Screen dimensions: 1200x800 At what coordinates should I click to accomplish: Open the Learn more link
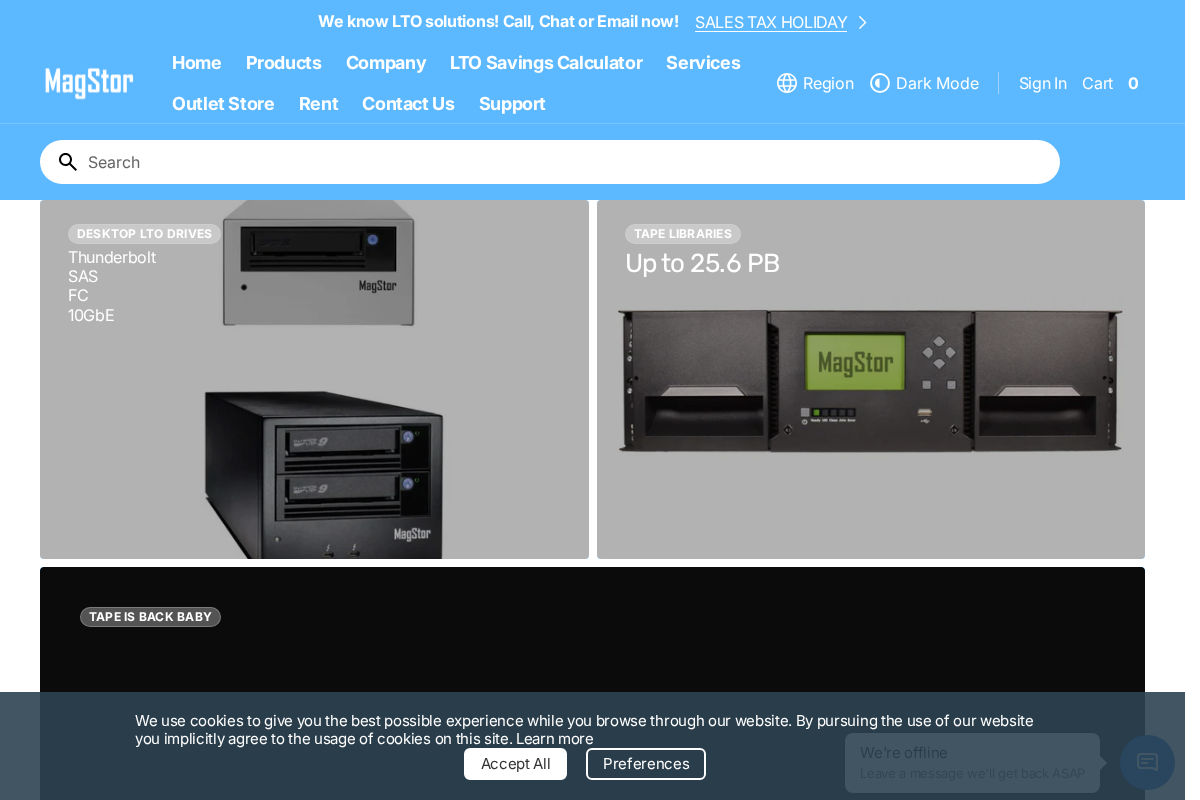(x=553, y=738)
